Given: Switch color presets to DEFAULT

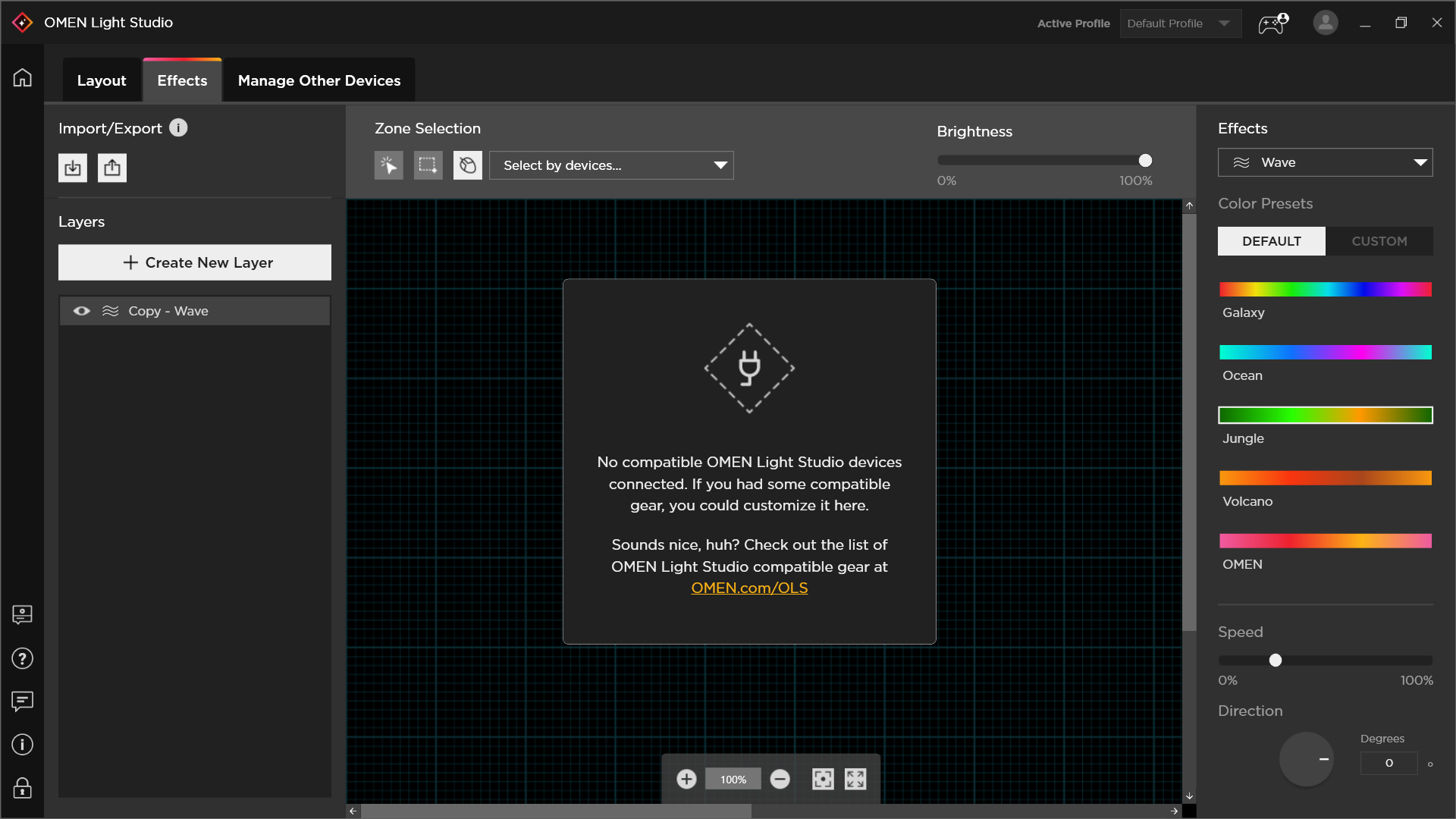Looking at the screenshot, I should pos(1271,241).
